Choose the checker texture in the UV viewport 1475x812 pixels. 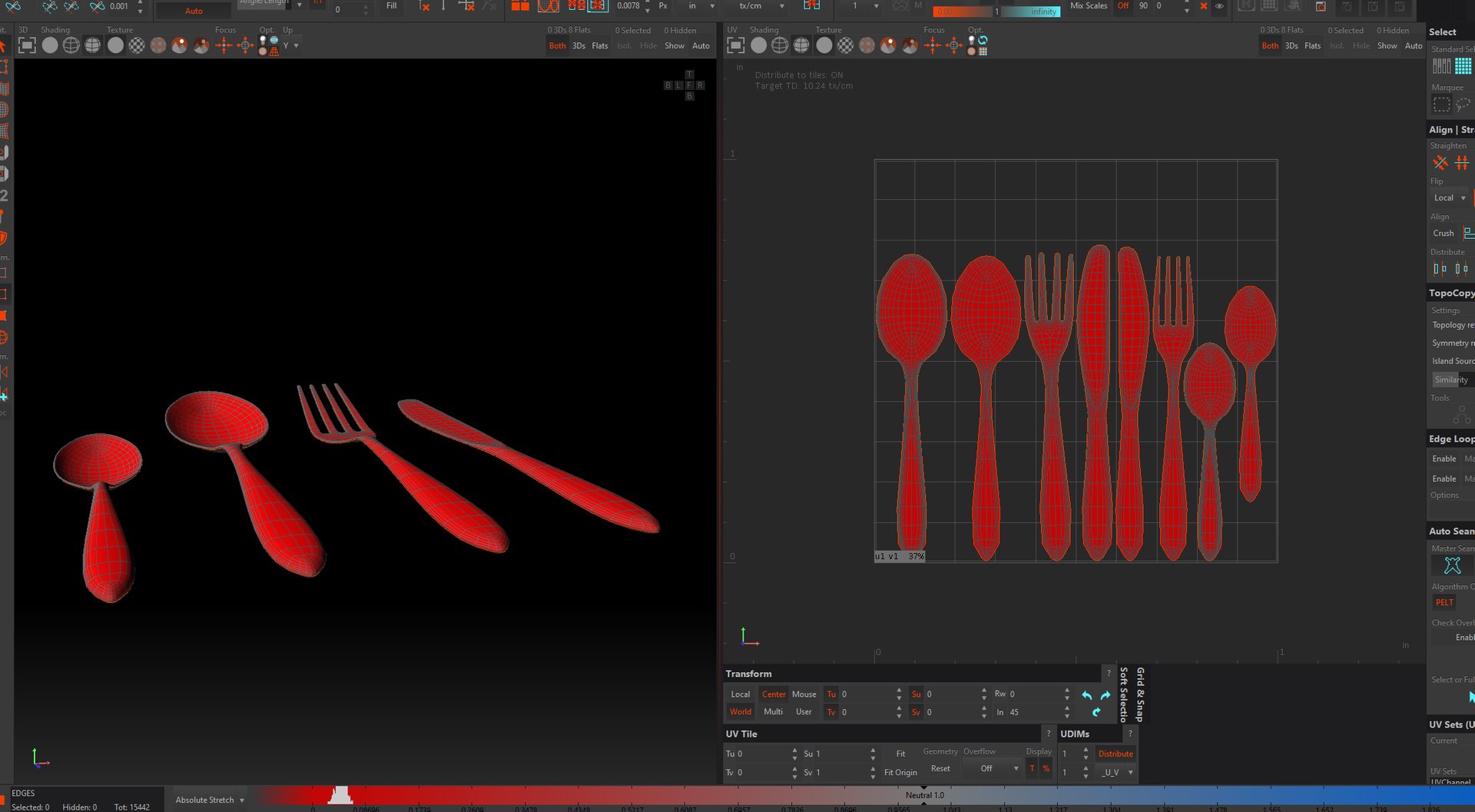pyautogui.click(x=846, y=45)
